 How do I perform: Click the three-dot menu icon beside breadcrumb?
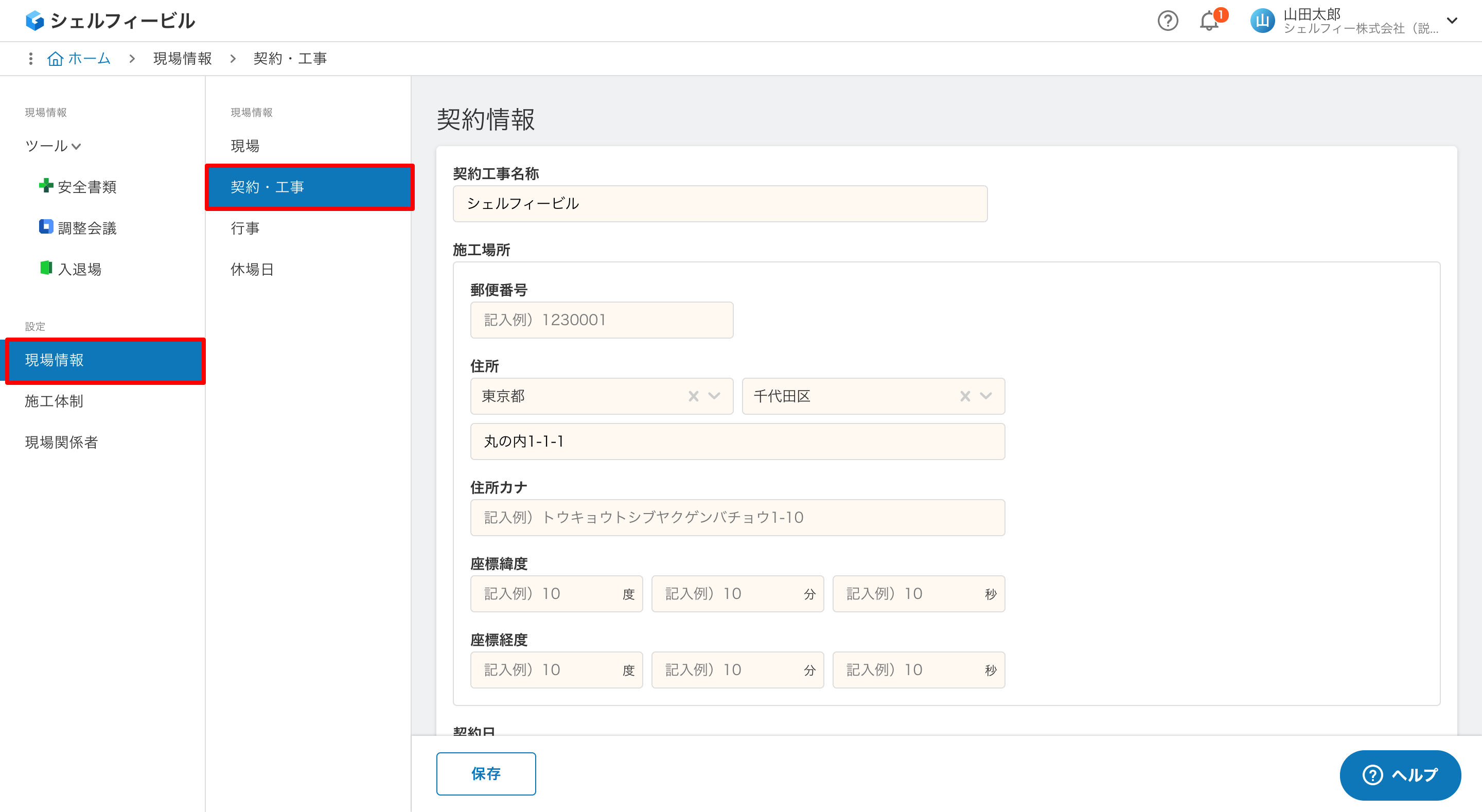coord(30,58)
